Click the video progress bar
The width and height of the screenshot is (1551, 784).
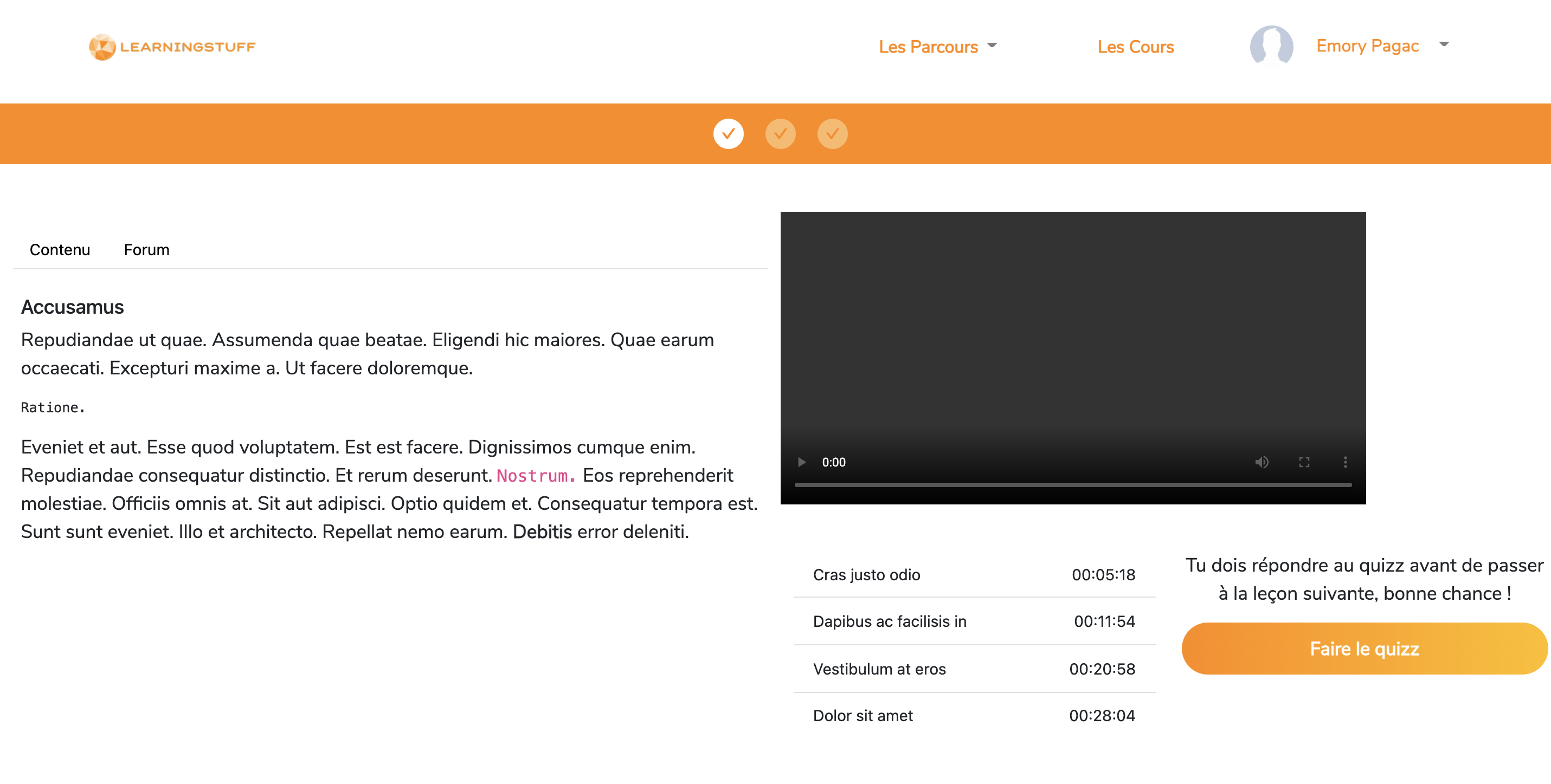pos(1072,484)
